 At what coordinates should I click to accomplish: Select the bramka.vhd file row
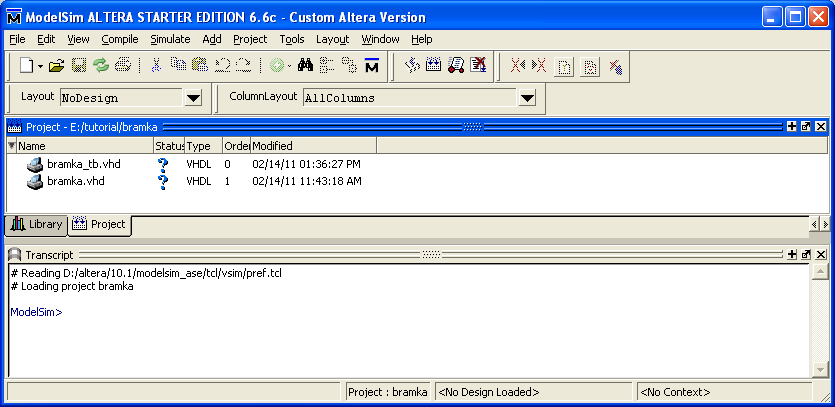coord(194,181)
